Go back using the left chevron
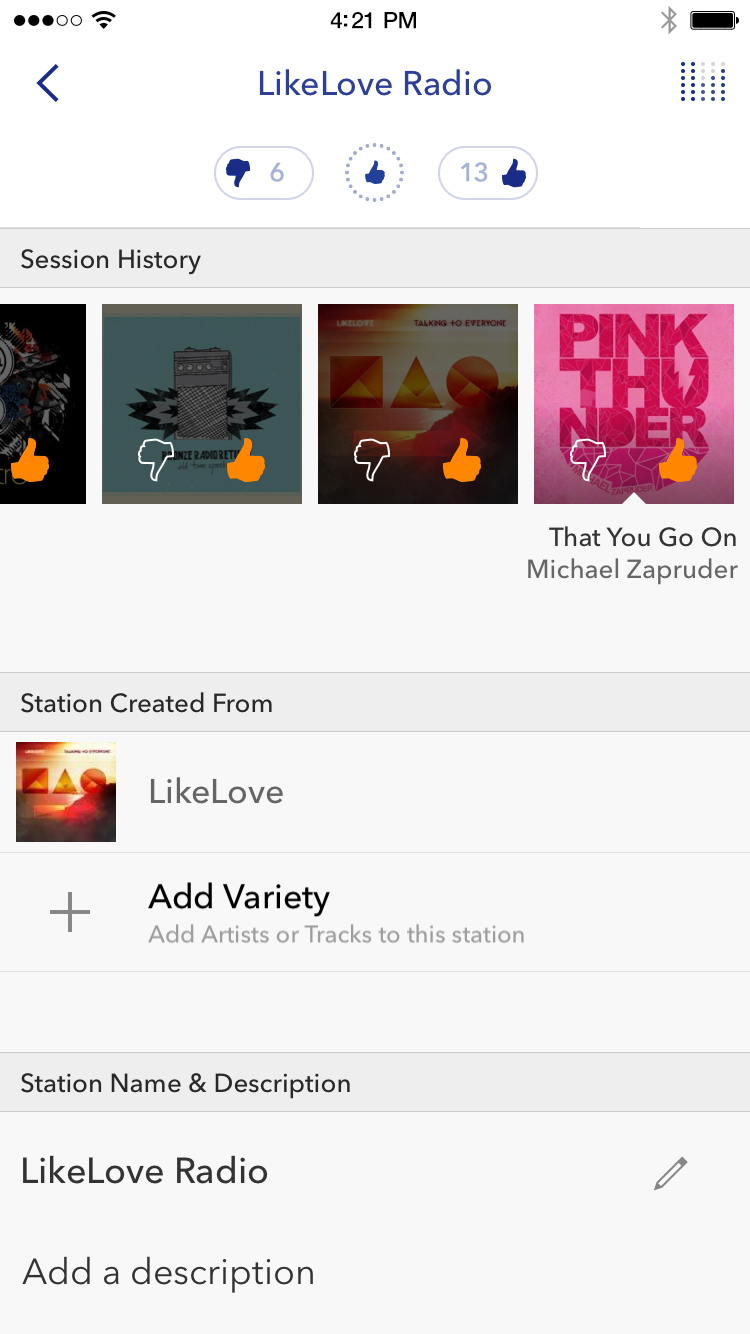 (x=48, y=83)
